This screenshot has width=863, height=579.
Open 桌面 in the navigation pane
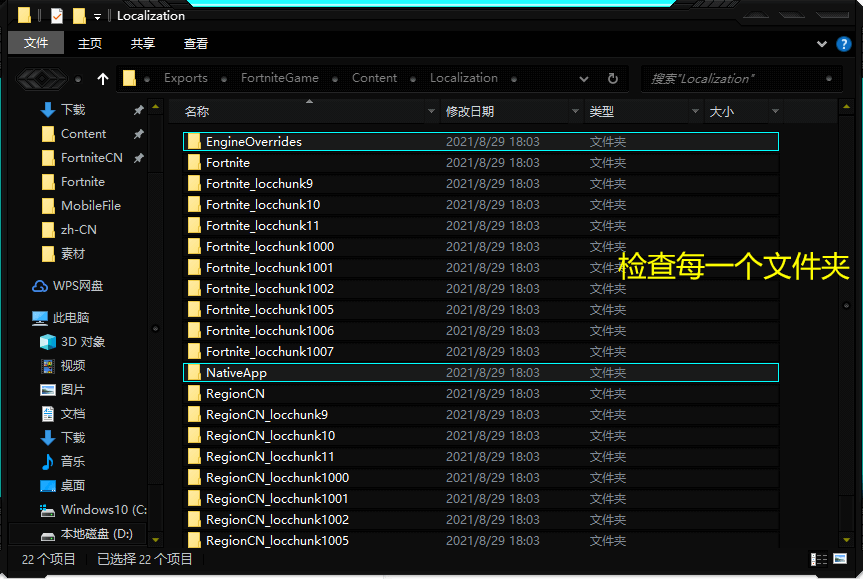pos(64,485)
